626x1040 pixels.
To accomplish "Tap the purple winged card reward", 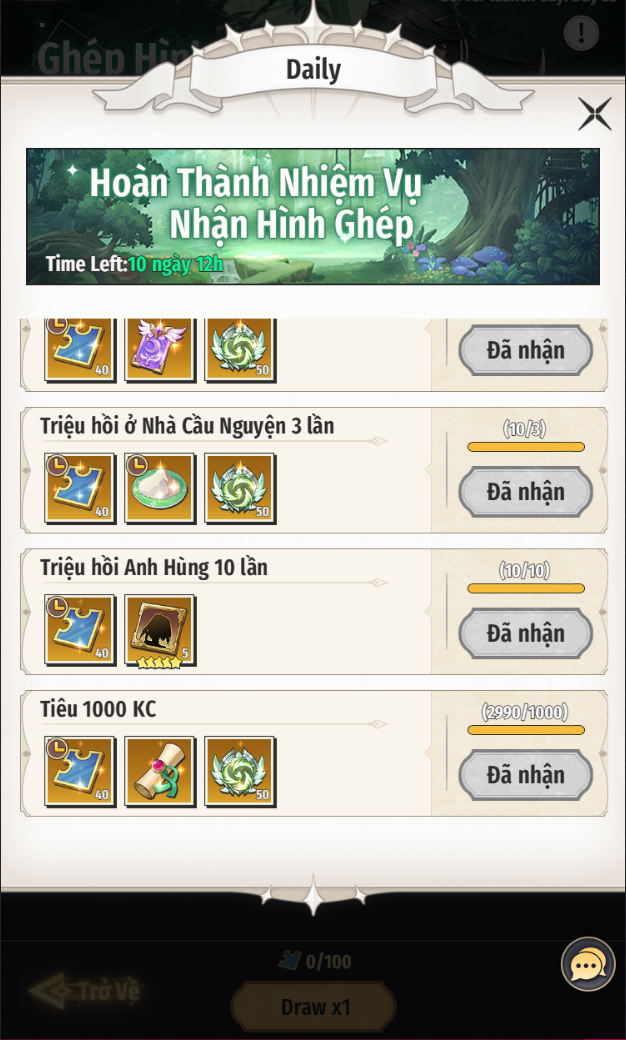I will pos(160,350).
